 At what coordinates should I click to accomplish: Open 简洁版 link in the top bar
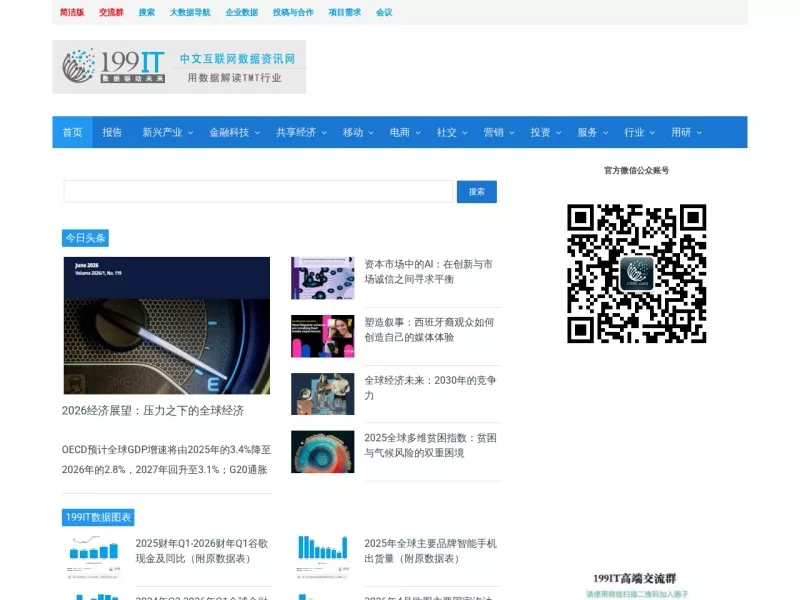point(72,12)
